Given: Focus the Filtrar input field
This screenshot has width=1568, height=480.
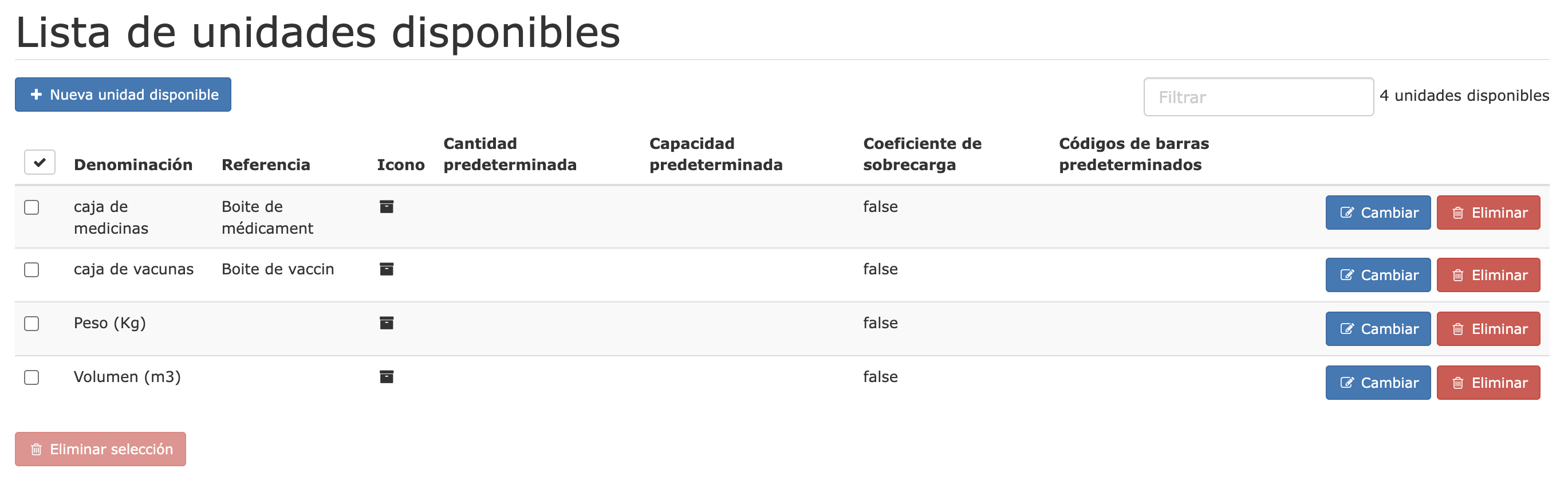Looking at the screenshot, I should coord(1258,97).
